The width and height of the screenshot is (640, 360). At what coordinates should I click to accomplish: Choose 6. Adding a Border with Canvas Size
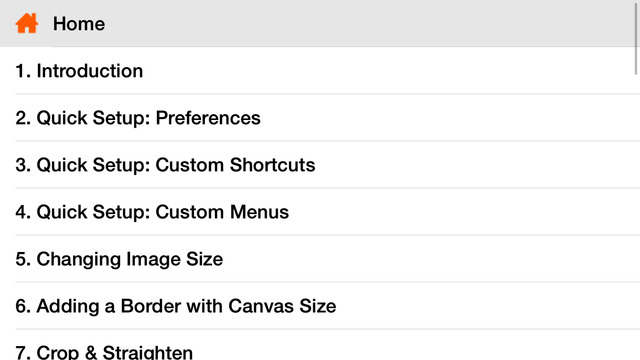pyautogui.click(x=320, y=306)
